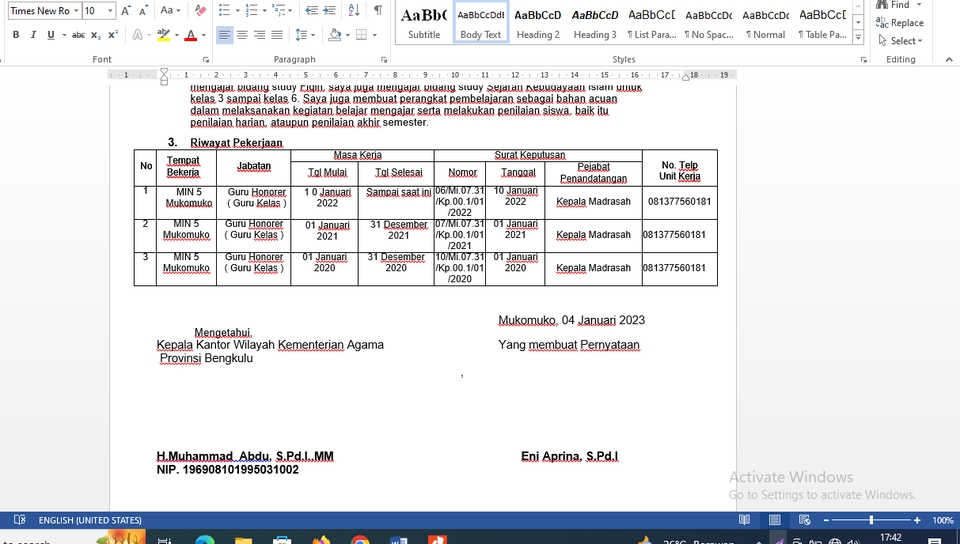Toggle Underline formatting
Viewport: 960px width, 544px height.
tap(51, 35)
